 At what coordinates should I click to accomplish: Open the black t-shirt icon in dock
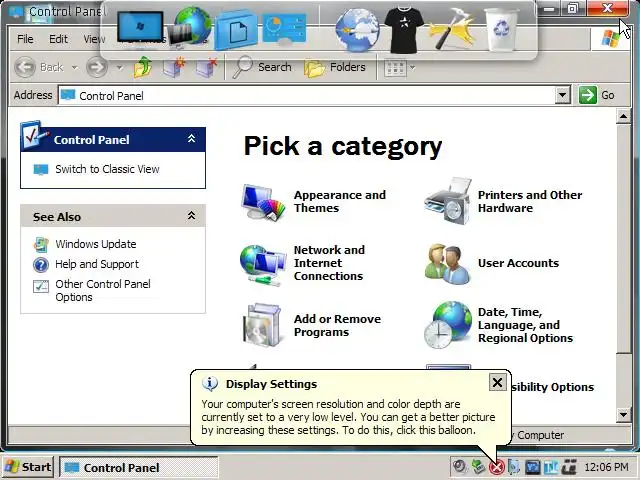(x=404, y=29)
